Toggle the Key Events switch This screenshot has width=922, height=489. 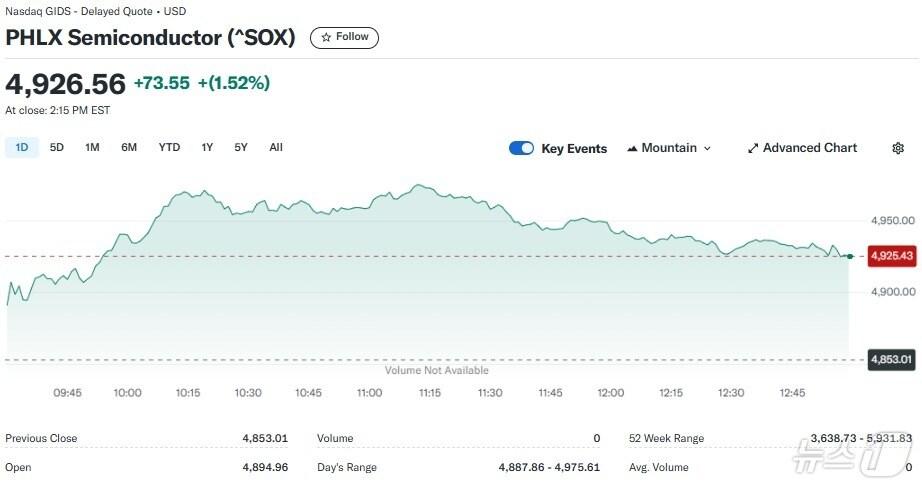521,148
